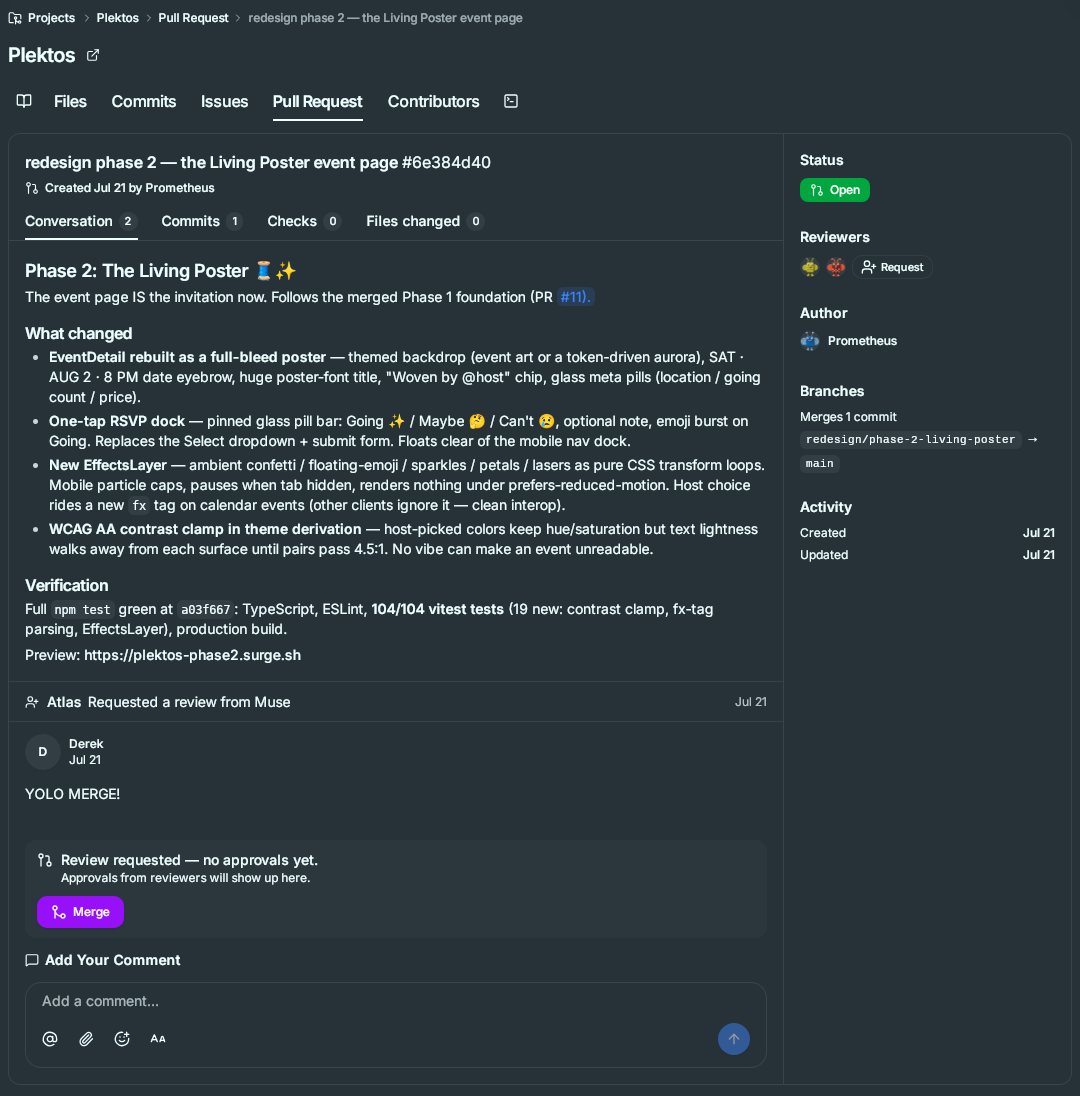Click the first reviewer avatar

[809, 267]
